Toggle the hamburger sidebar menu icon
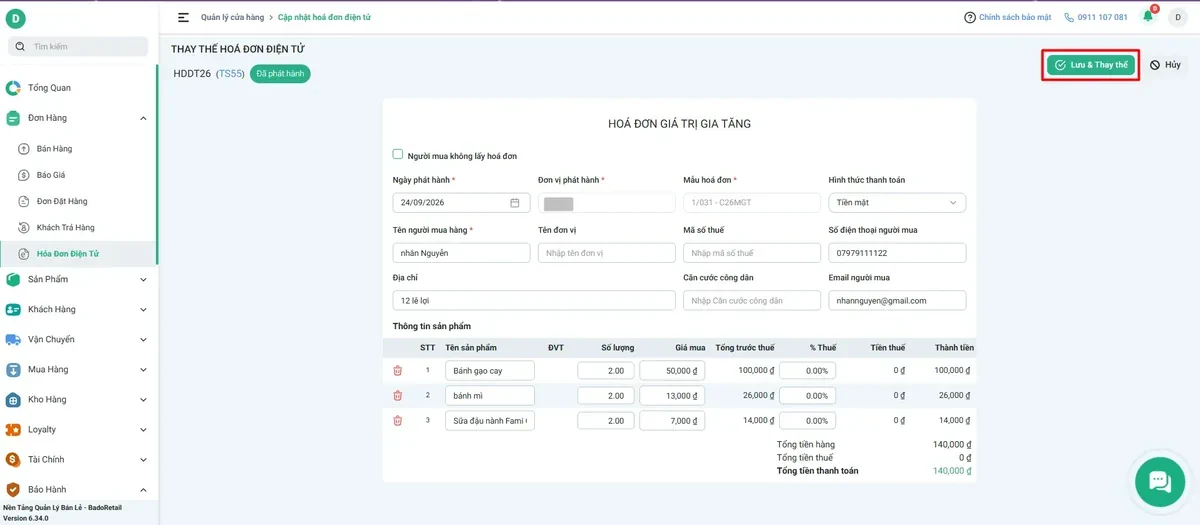The image size is (1200, 525). click(183, 17)
